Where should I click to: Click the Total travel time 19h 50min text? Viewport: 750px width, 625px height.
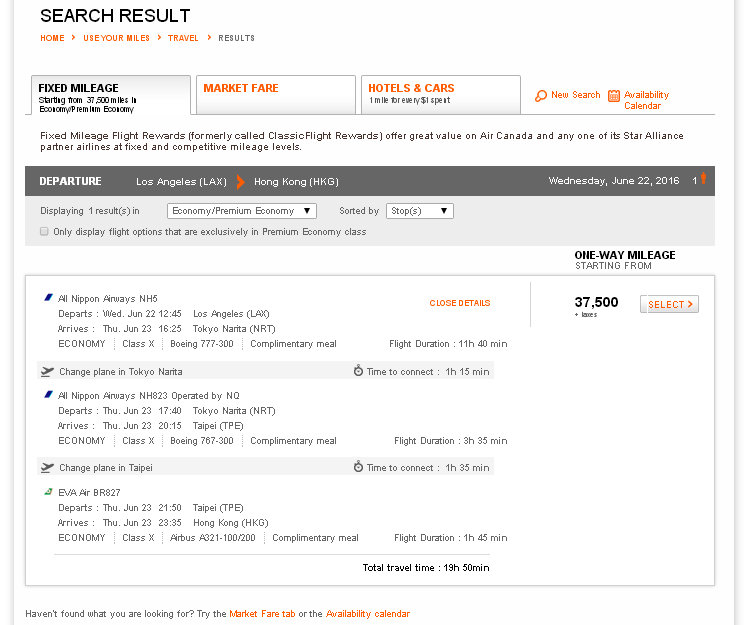tap(426, 568)
